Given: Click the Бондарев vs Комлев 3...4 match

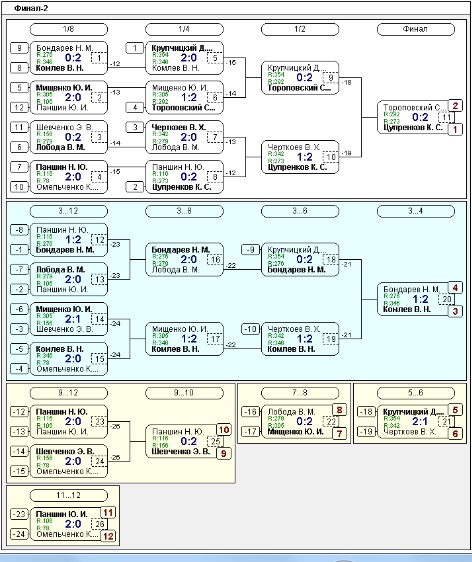Looking at the screenshot, I should [x=416, y=299].
